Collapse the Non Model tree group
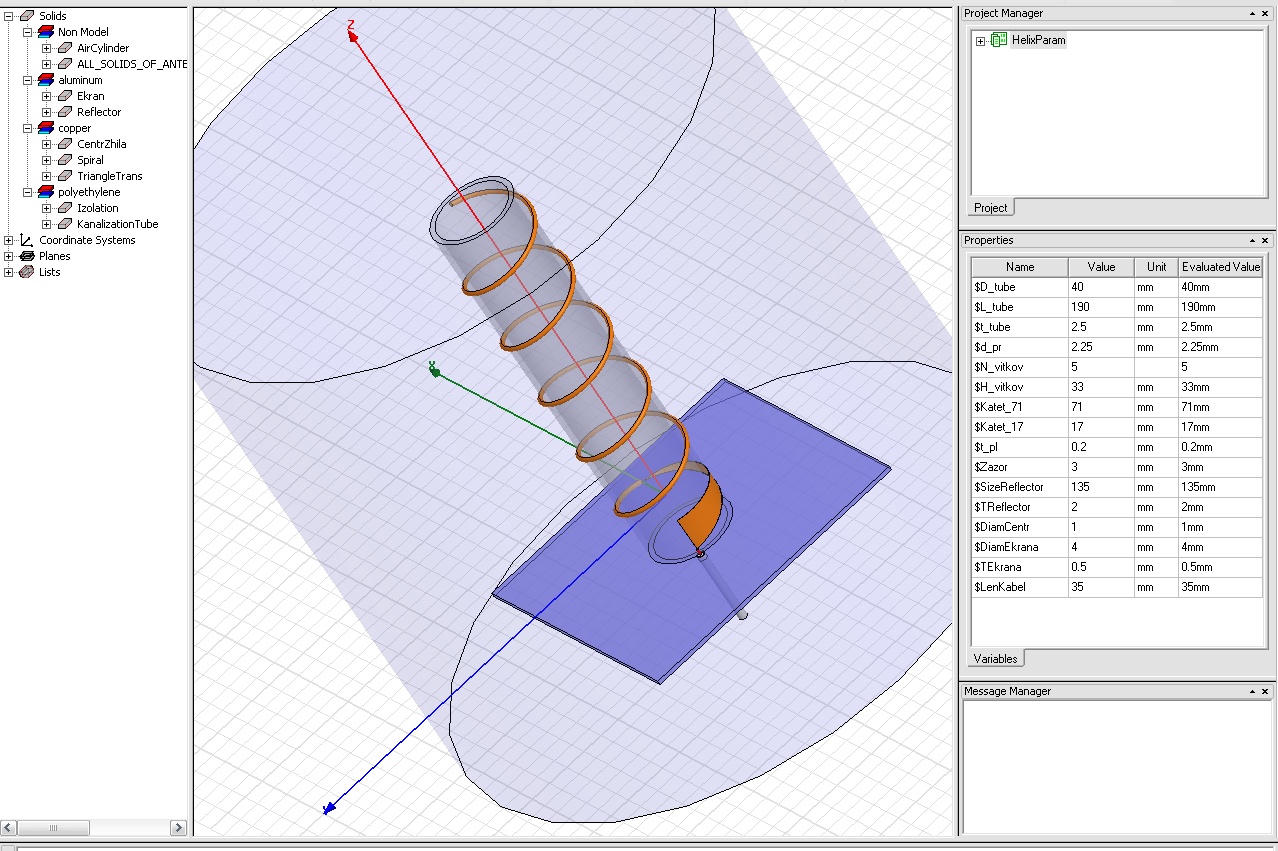The width and height of the screenshot is (1278, 851). pos(28,32)
